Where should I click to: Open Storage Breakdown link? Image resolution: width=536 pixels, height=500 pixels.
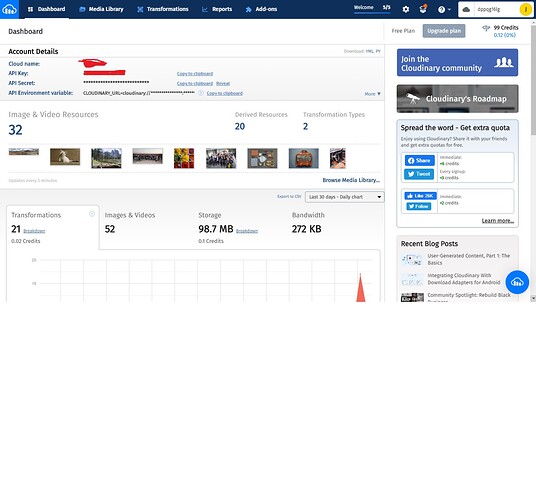(247, 231)
